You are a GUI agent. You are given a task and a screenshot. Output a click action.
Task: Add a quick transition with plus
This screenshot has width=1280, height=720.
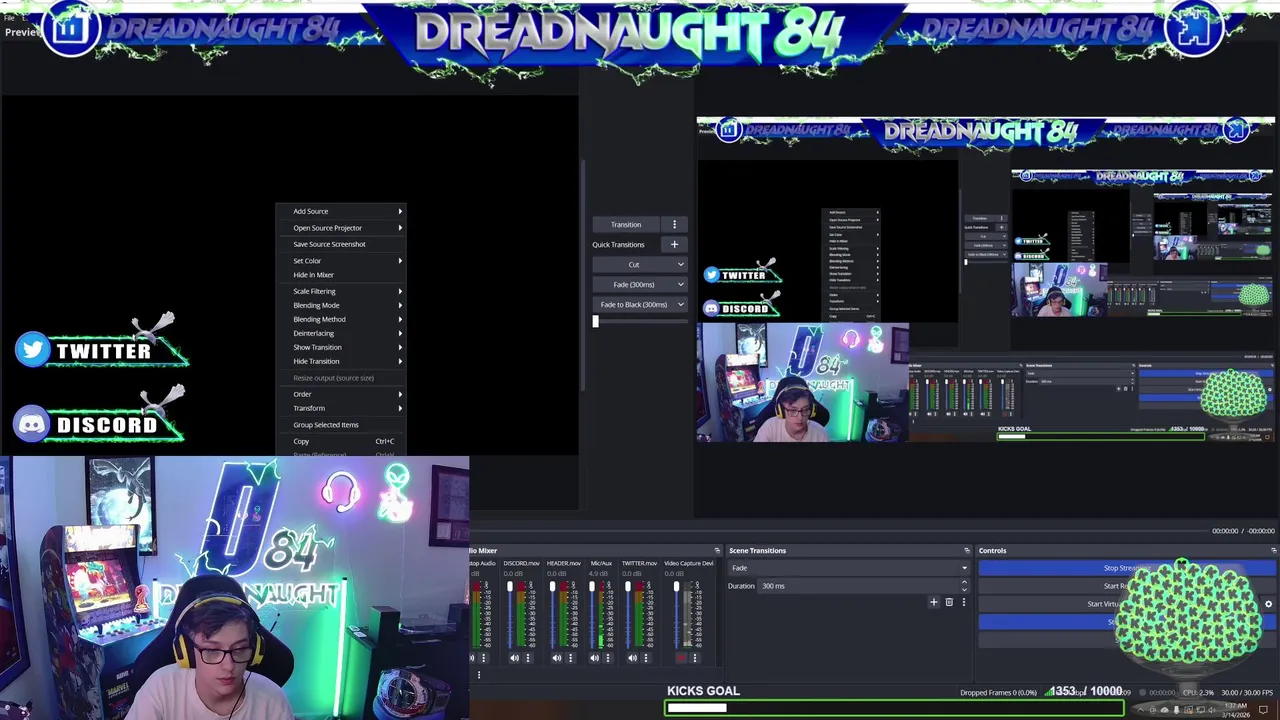(x=674, y=244)
